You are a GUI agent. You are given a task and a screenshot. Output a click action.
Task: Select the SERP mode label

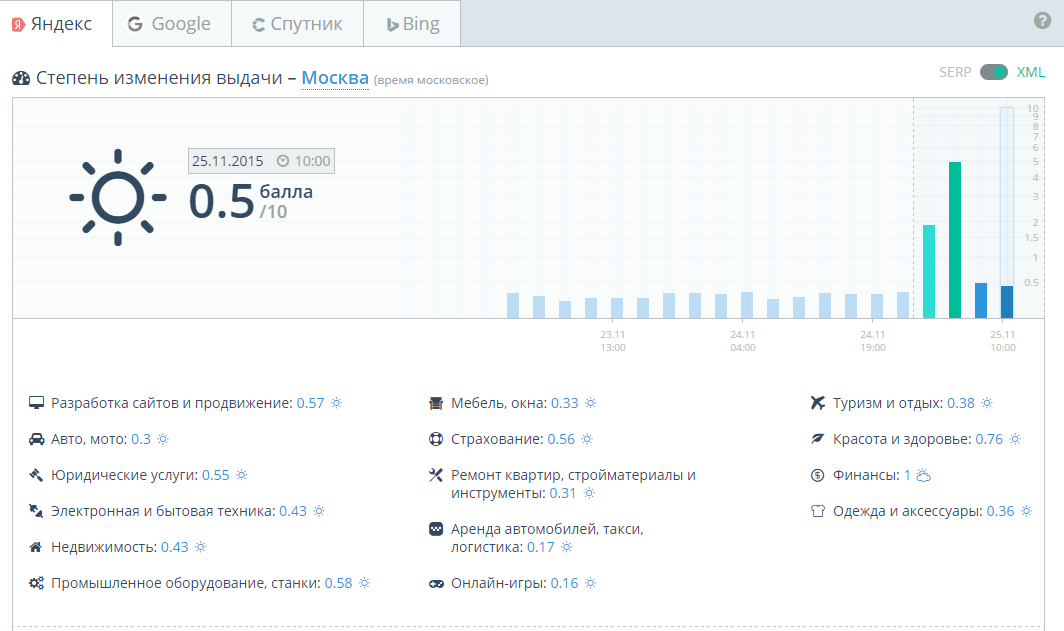(x=955, y=72)
